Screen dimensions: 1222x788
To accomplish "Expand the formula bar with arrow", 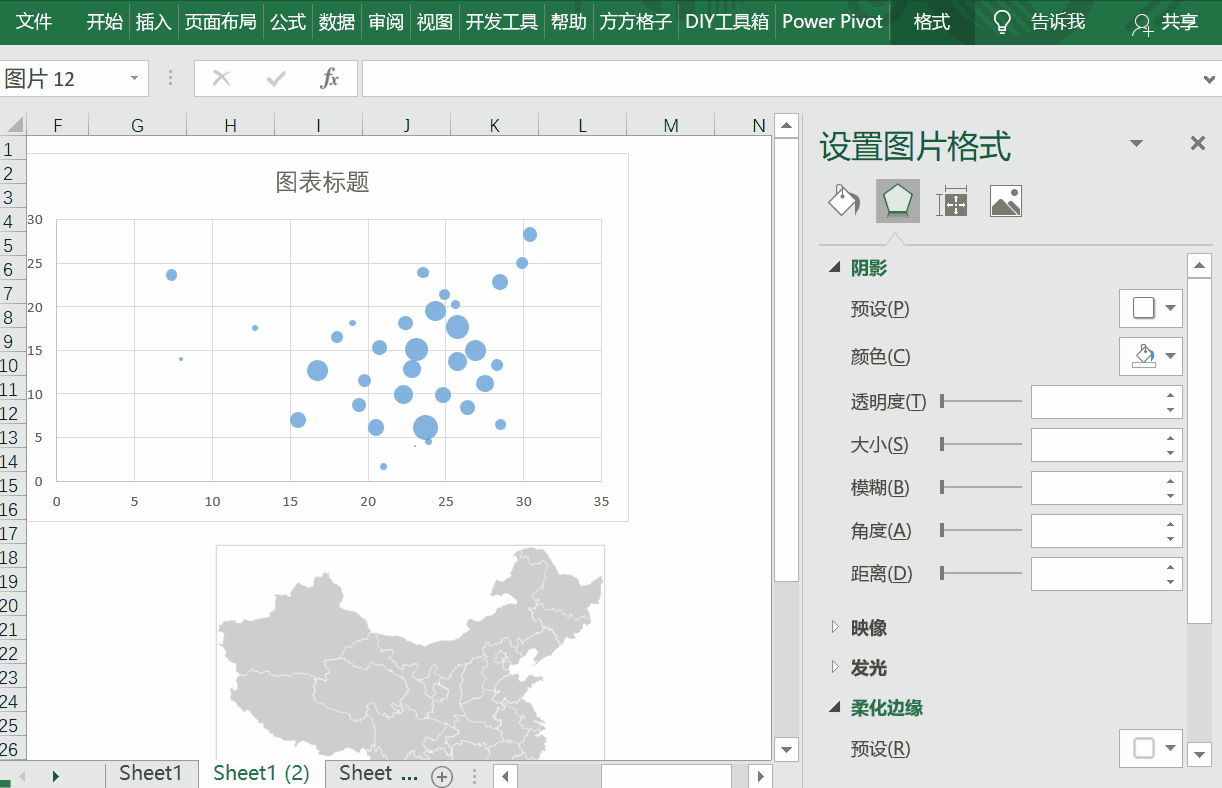I will pos(1210,79).
